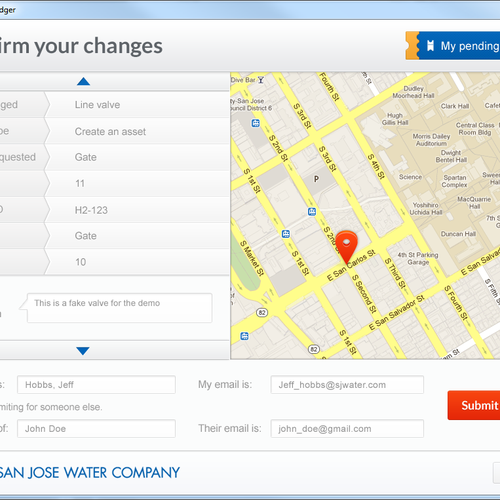Open the My pending requests button
Image resolution: width=500 pixels, height=500 pixels.
[x=453, y=46]
